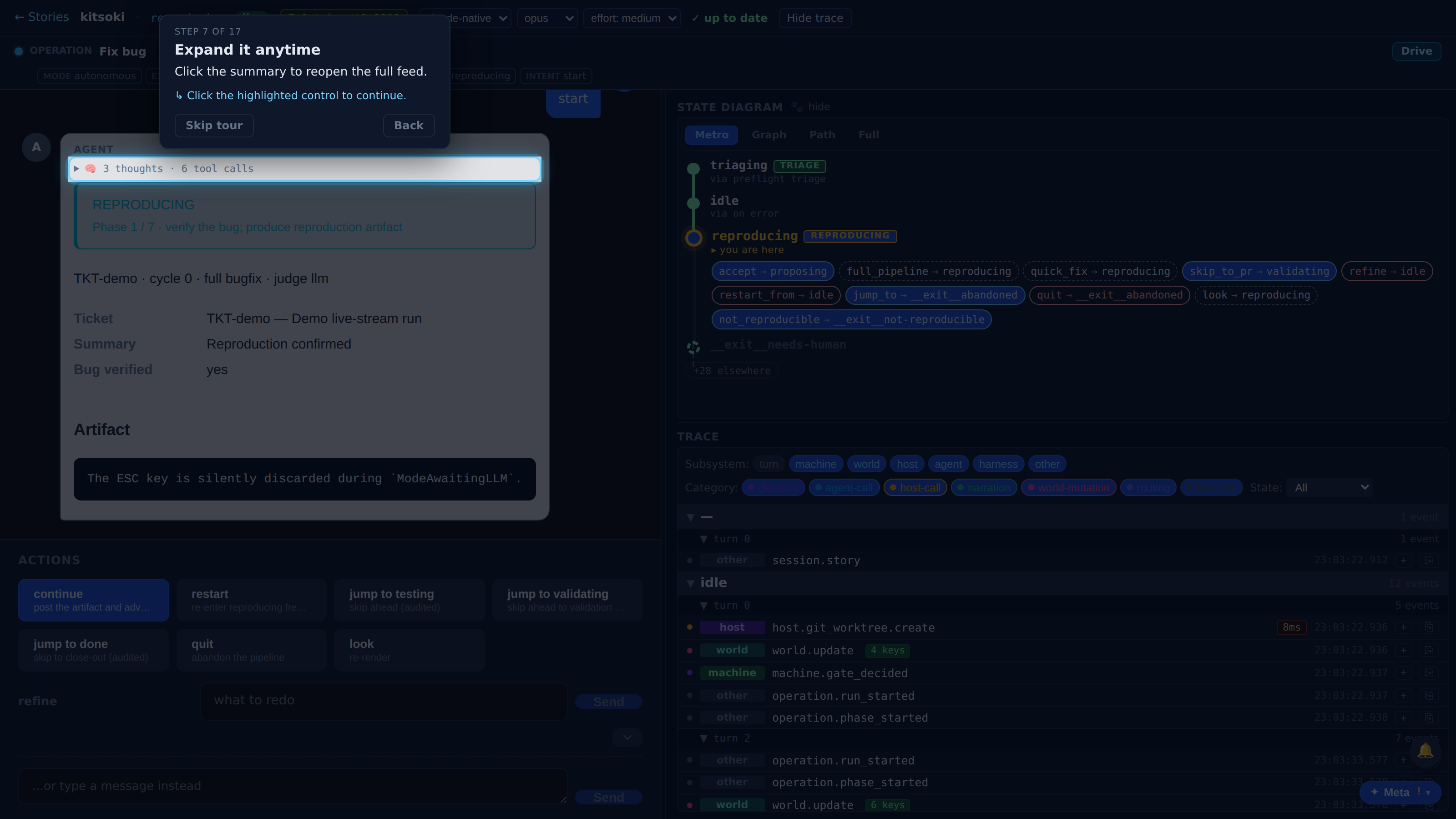The height and width of the screenshot is (819, 1456).
Task: Switch to the Path diagram tab
Action: tap(822, 135)
